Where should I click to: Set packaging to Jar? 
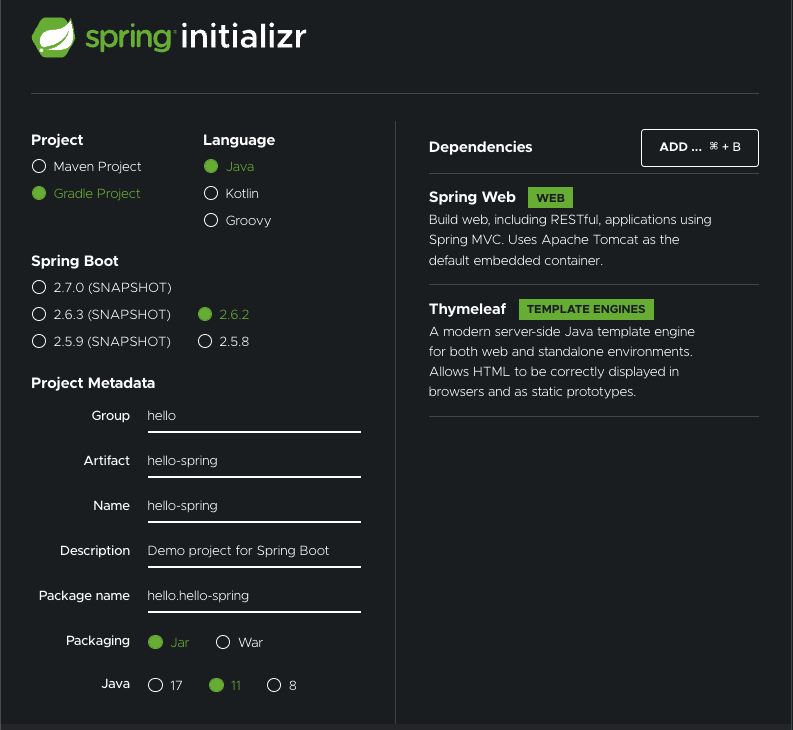click(x=155, y=642)
